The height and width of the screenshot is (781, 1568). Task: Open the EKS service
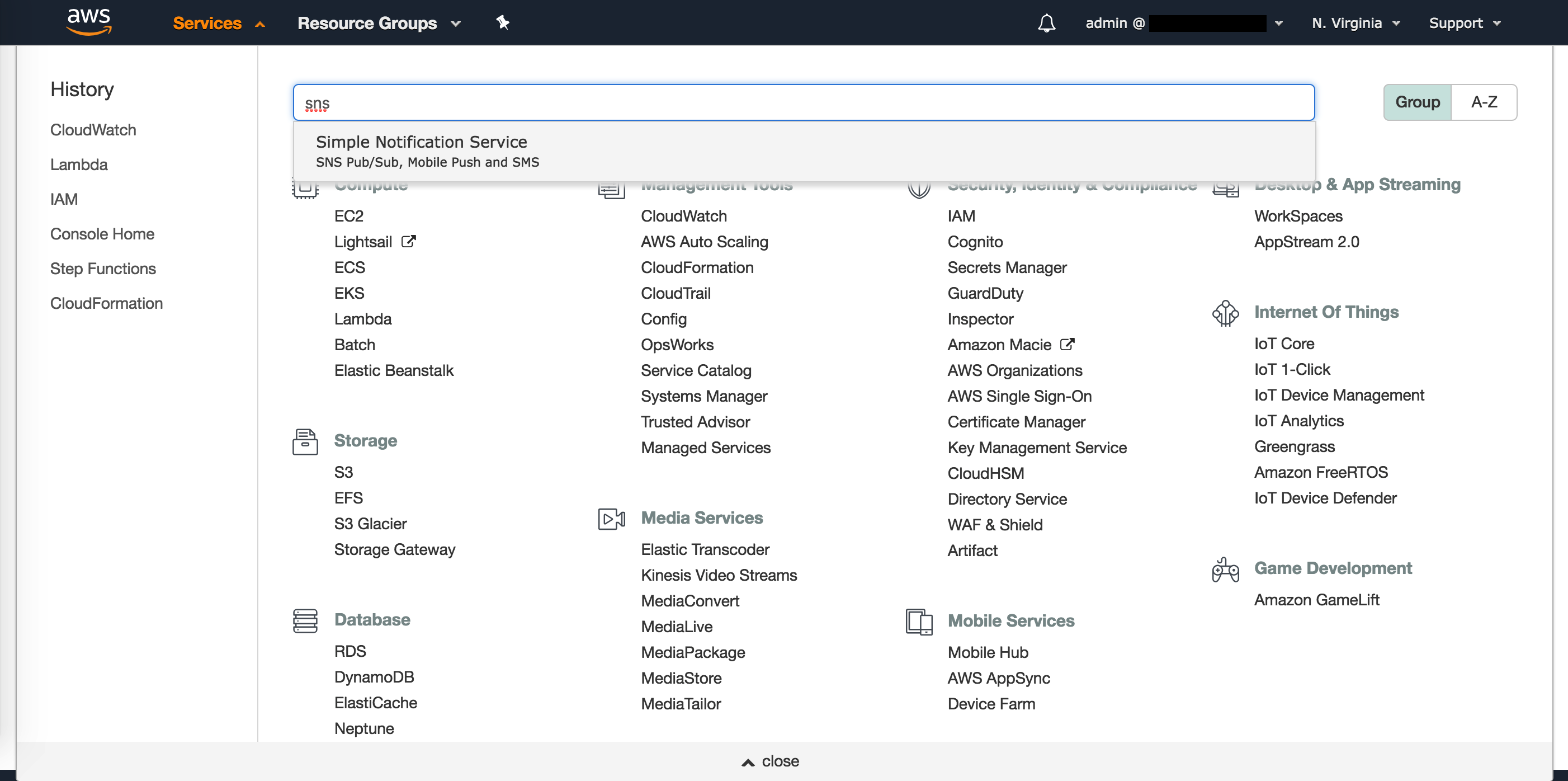point(349,293)
